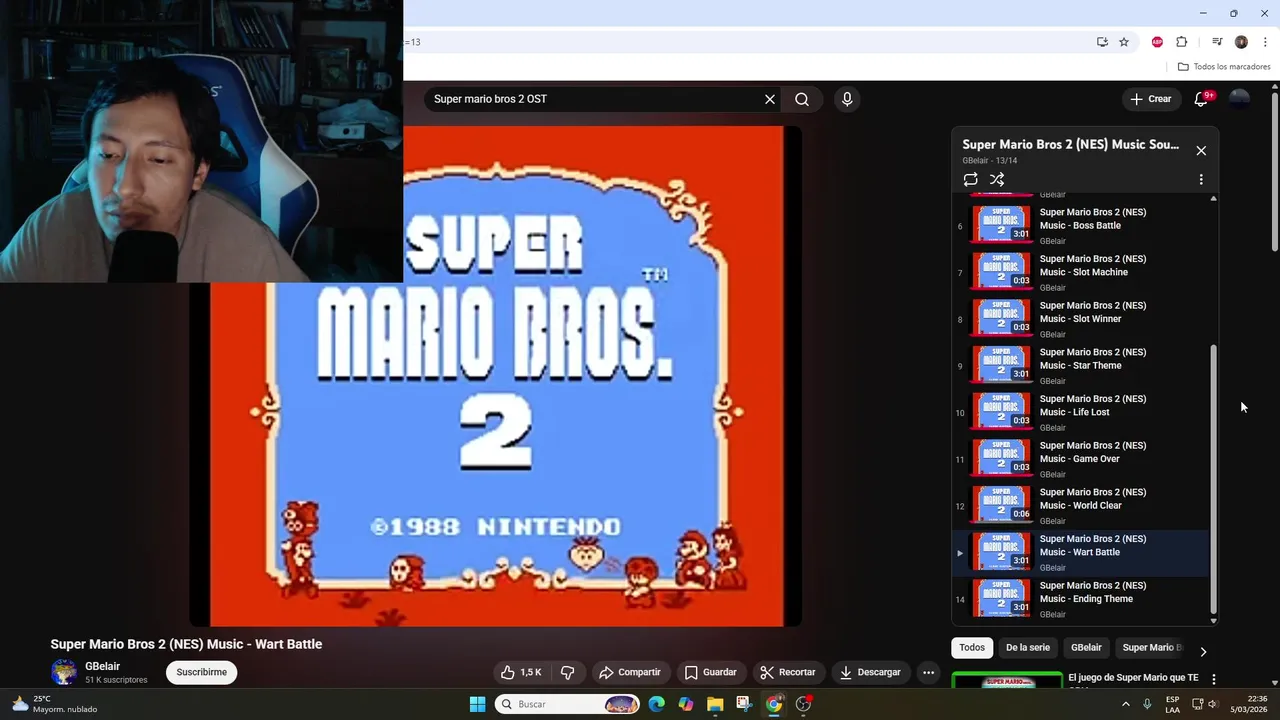Open the AdBlock Plus extension

pos(1157,42)
